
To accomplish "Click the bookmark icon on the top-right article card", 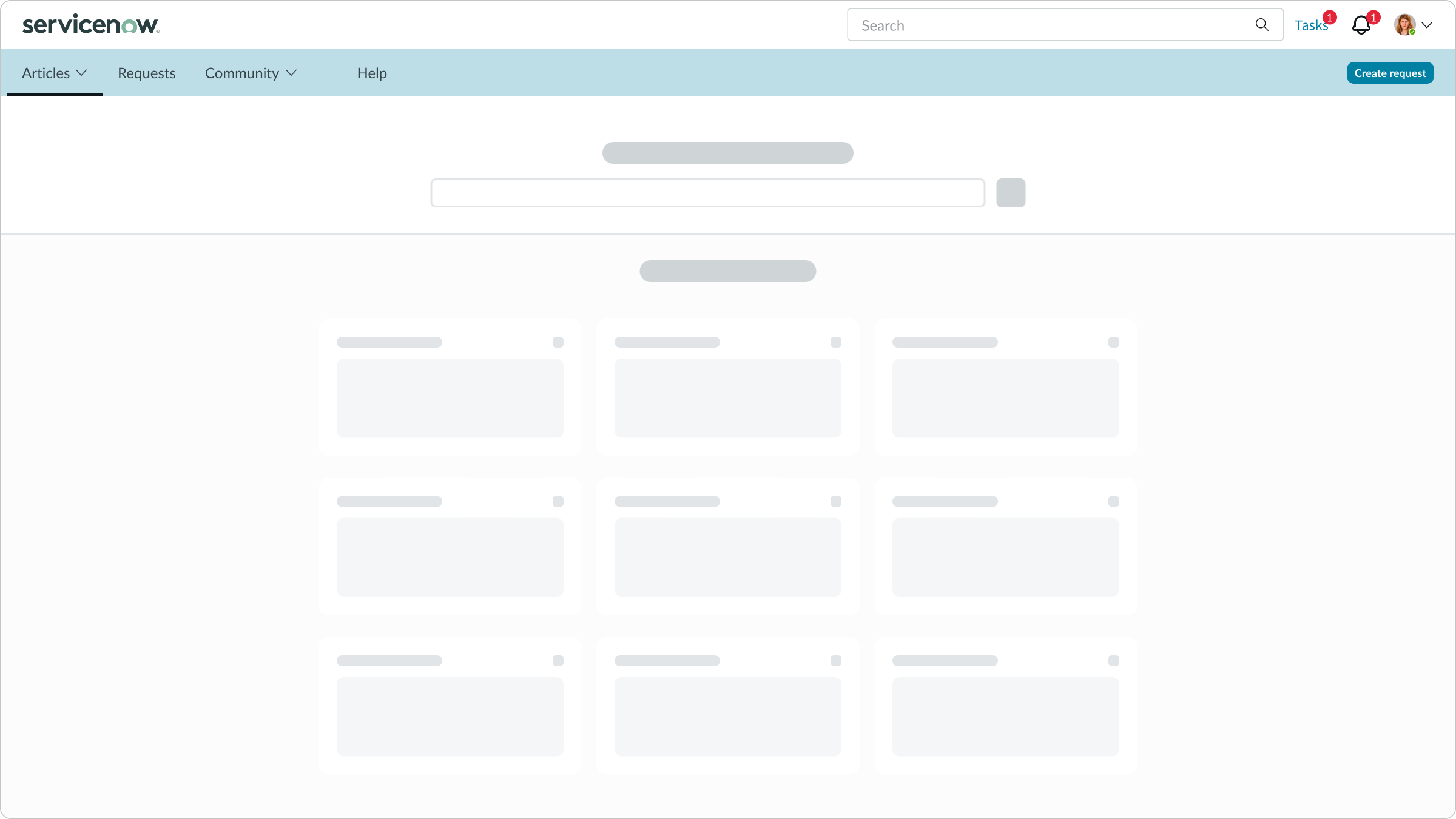I will click(x=1114, y=342).
